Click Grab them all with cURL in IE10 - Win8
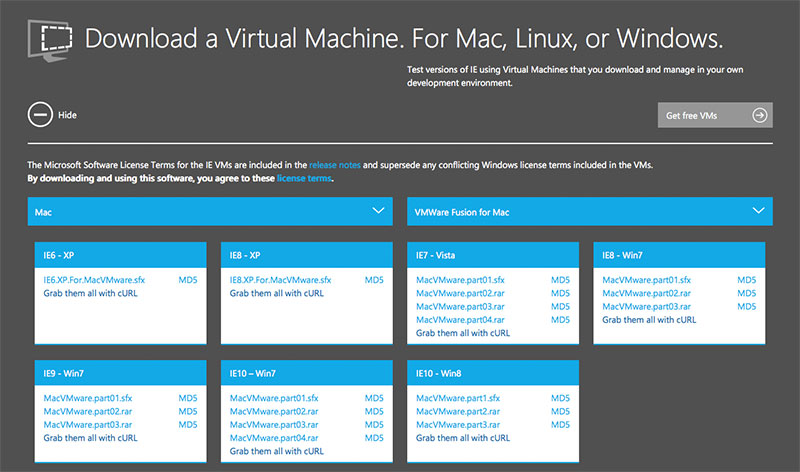 tap(463, 438)
